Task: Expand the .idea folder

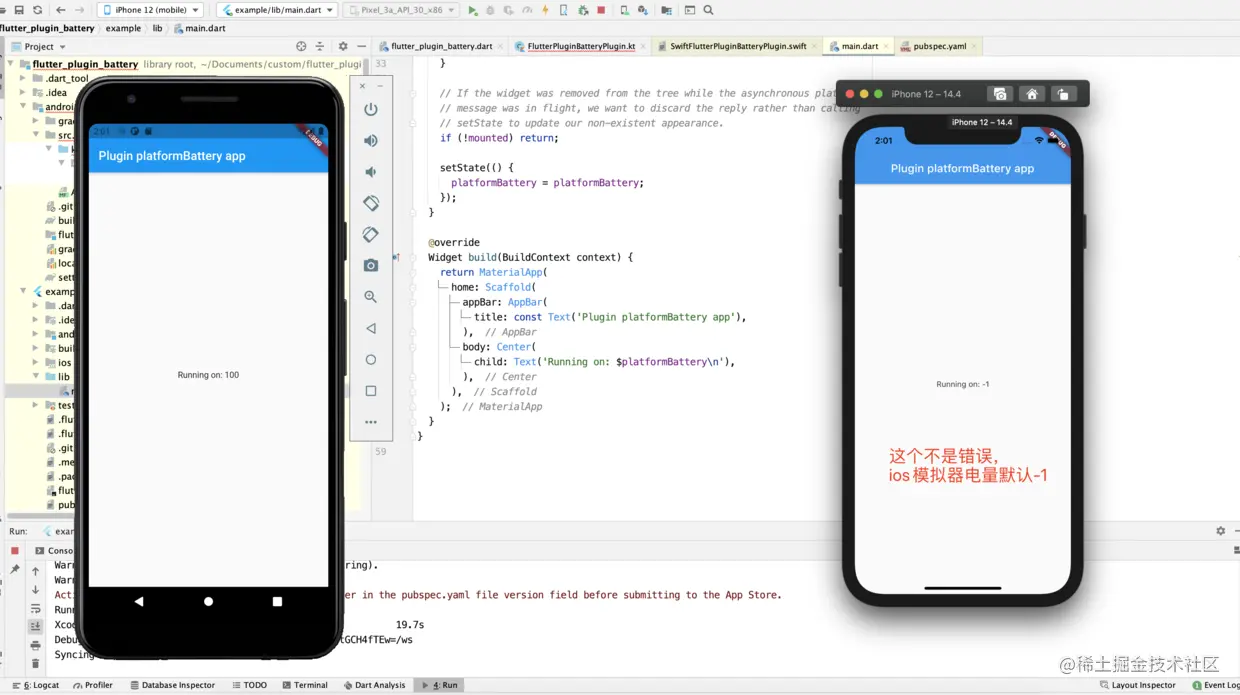Action: coord(23,92)
